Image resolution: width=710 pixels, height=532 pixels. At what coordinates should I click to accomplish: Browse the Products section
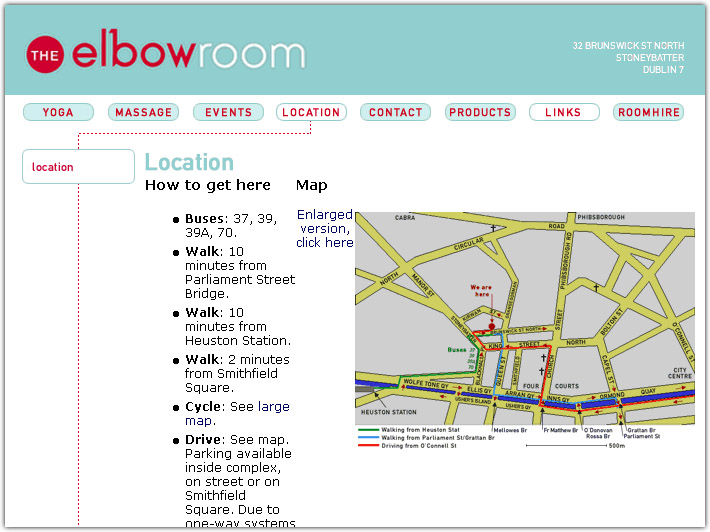[480, 112]
